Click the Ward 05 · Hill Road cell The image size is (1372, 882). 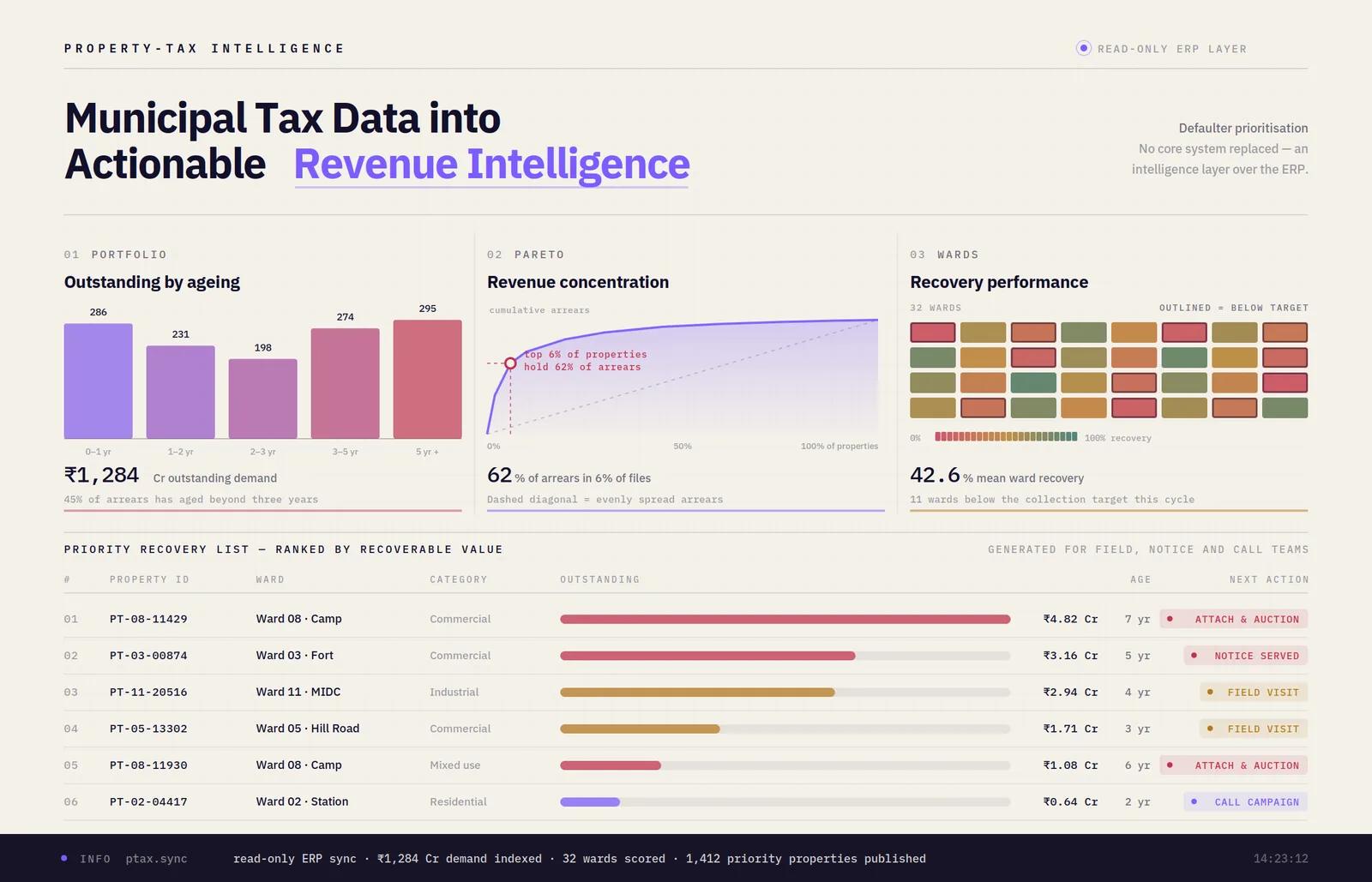coord(308,729)
